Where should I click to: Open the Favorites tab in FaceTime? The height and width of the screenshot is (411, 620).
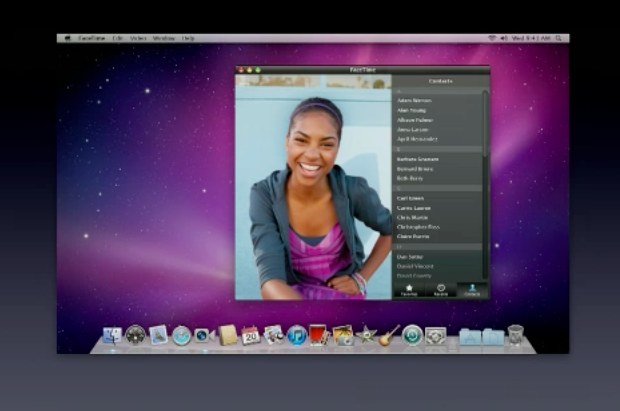[x=408, y=290]
